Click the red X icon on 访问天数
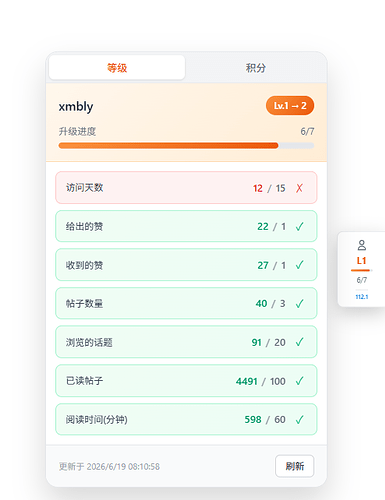 coord(299,188)
